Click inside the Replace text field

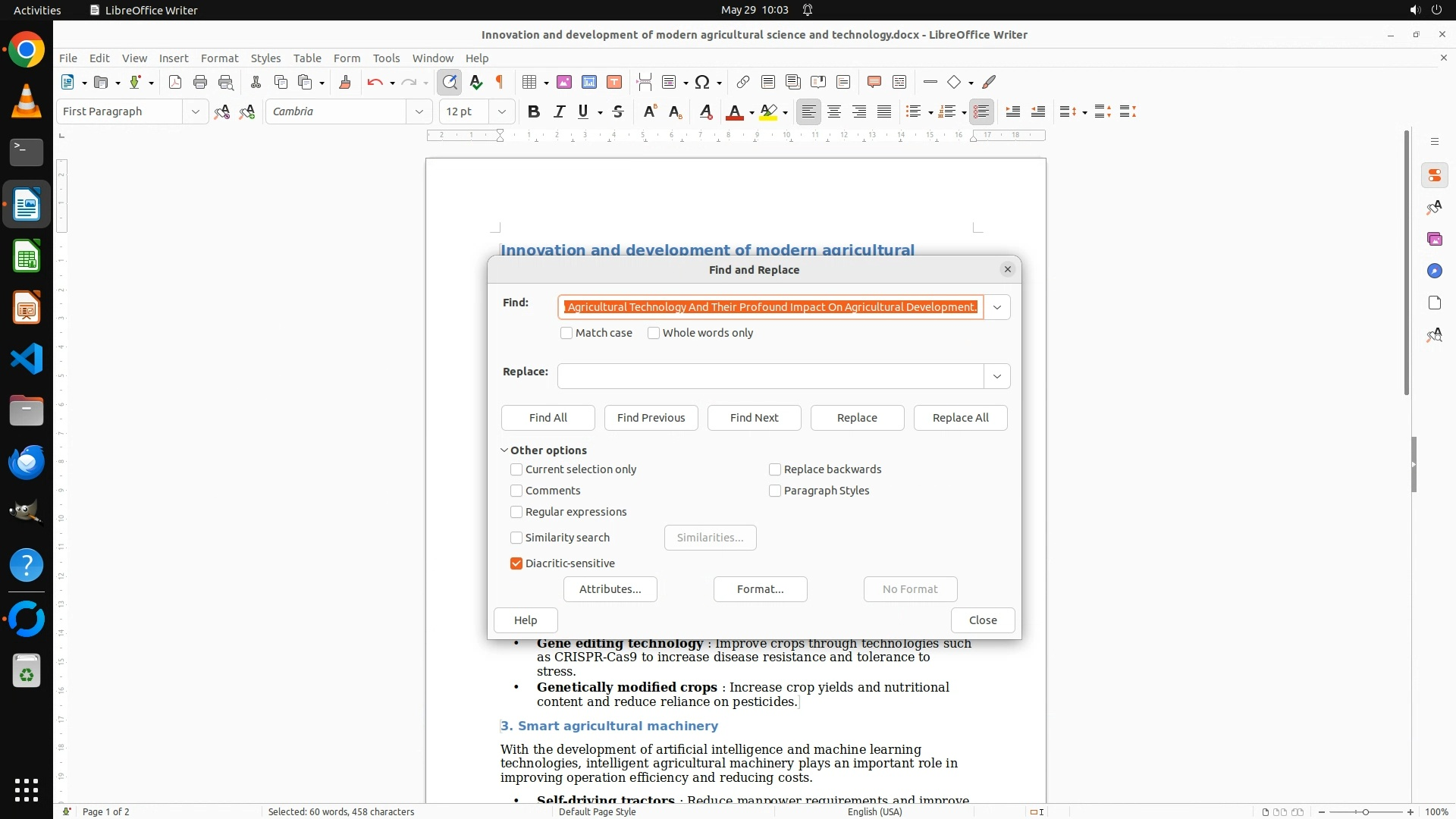tap(770, 376)
